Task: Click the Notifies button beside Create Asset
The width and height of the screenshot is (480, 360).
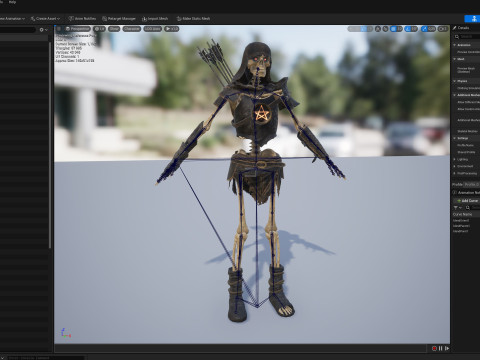Action: click(82, 19)
